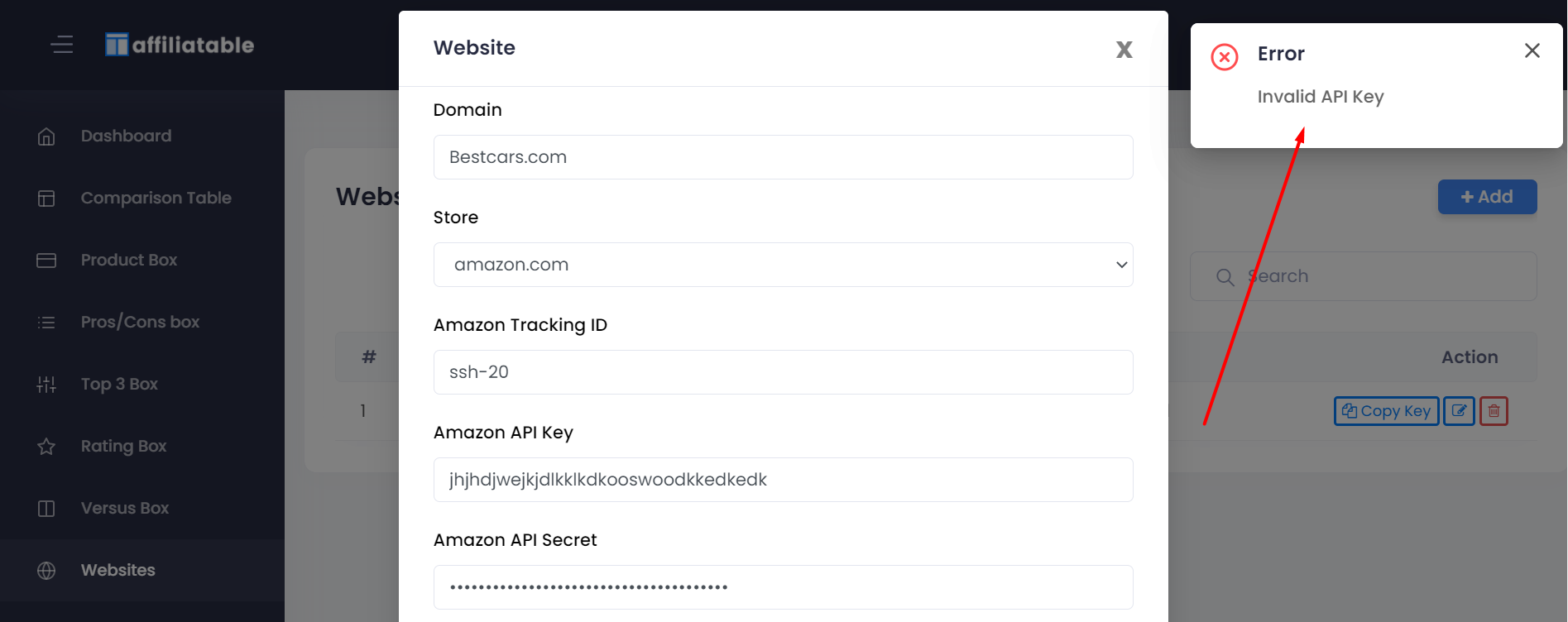Click the affiliatable logo

point(180,45)
